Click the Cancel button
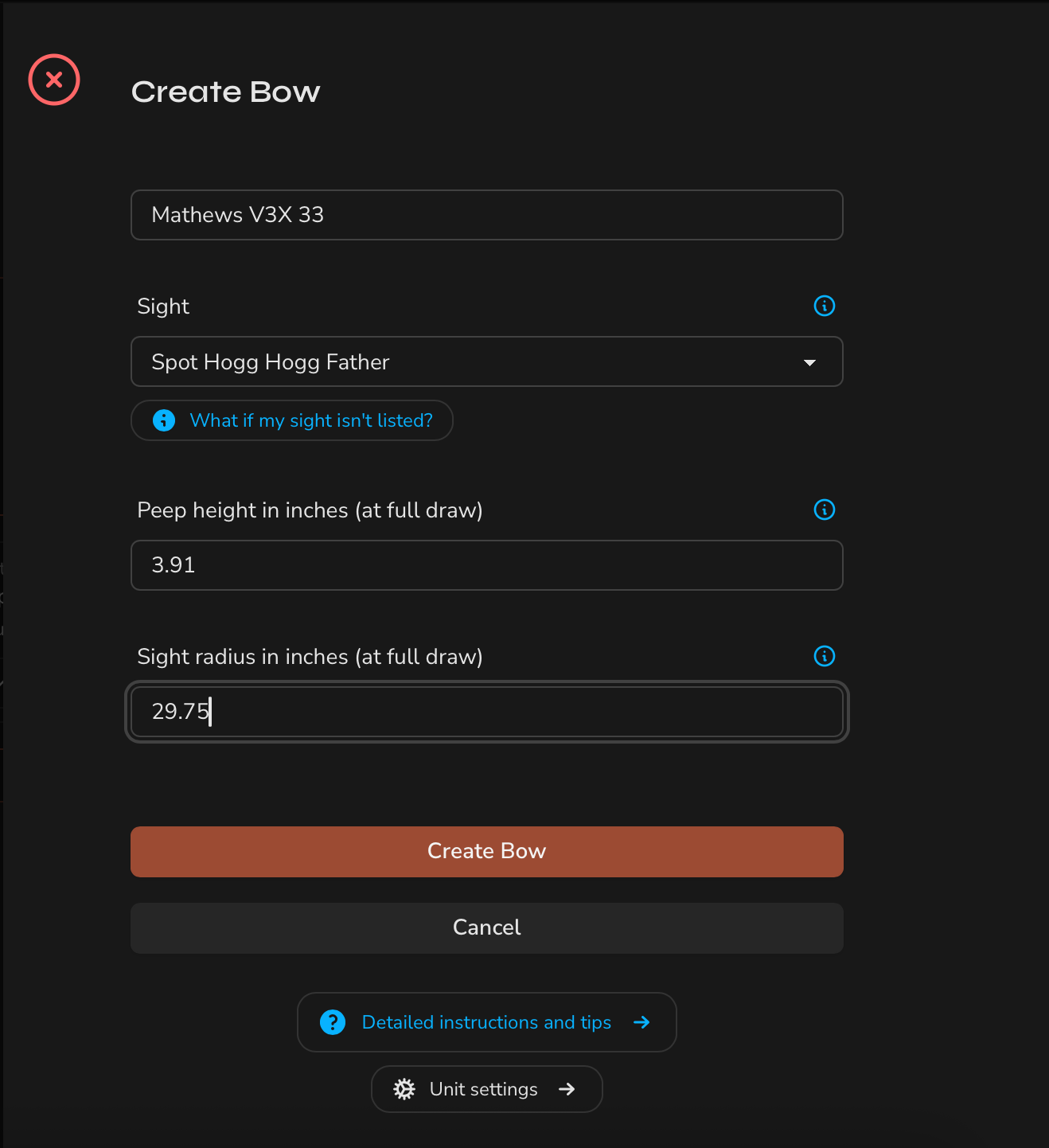Screen dimensions: 1049x1148 pyautogui.click(x=486, y=928)
